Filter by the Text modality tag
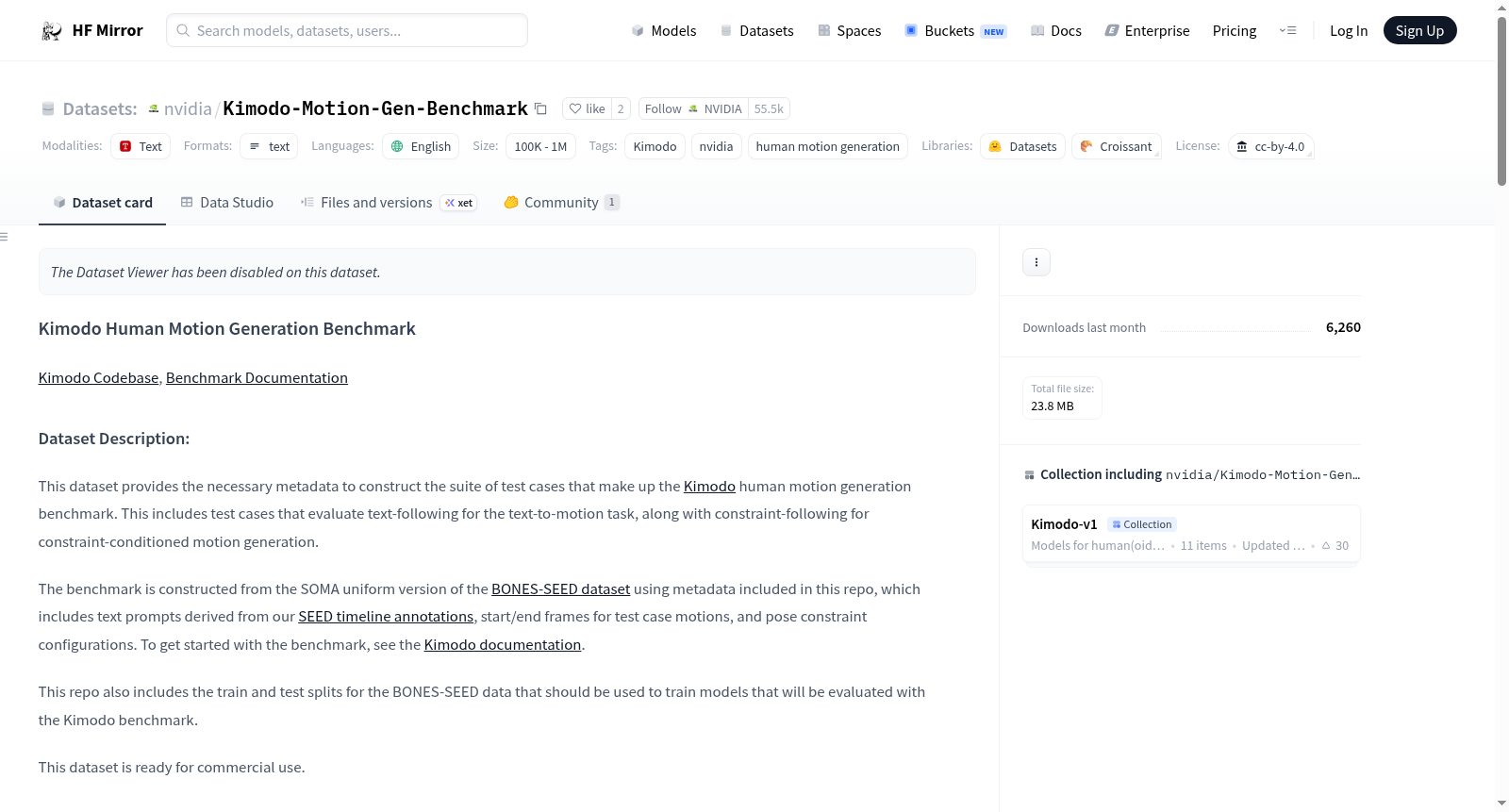The image size is (1509, 812). 141,146
